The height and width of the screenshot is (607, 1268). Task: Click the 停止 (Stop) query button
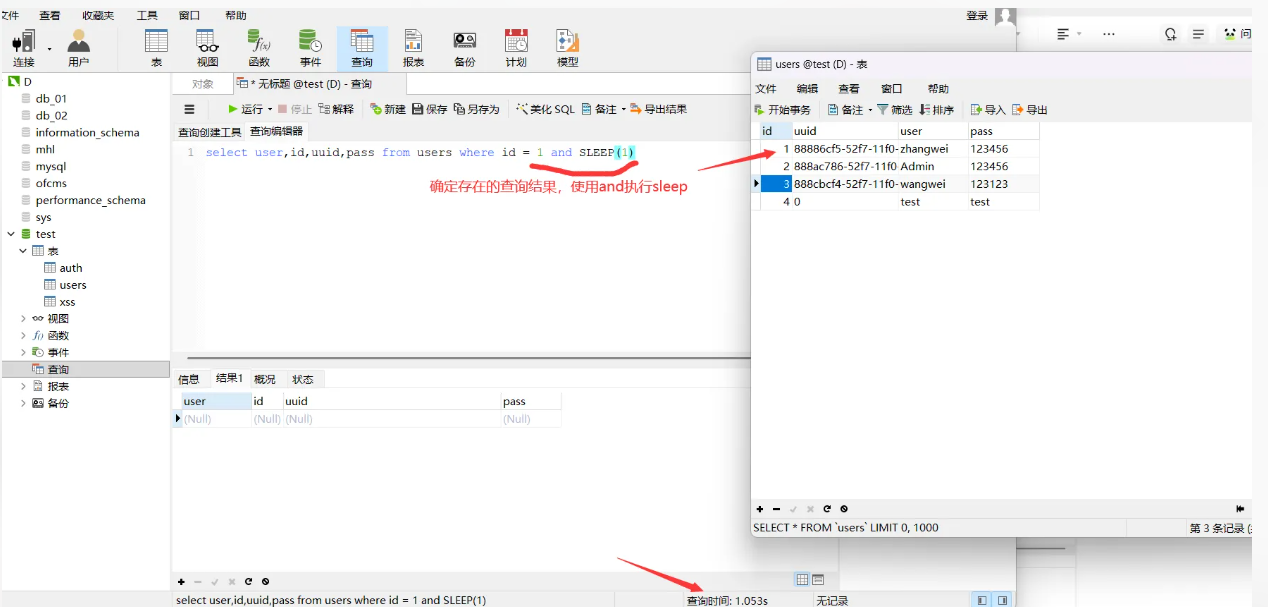295,109
